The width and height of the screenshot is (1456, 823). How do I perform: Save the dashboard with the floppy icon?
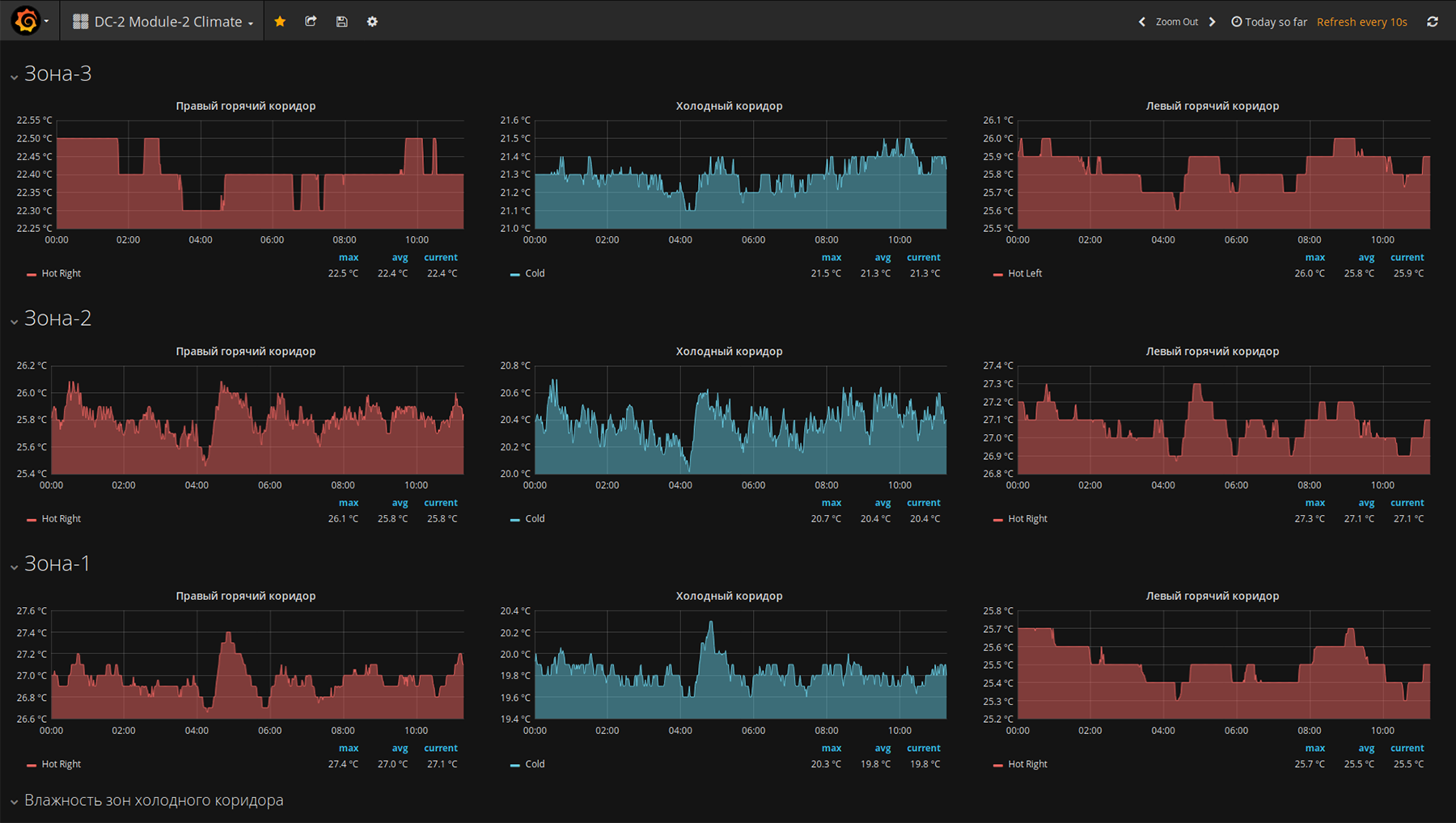click(x=341, y=22)
